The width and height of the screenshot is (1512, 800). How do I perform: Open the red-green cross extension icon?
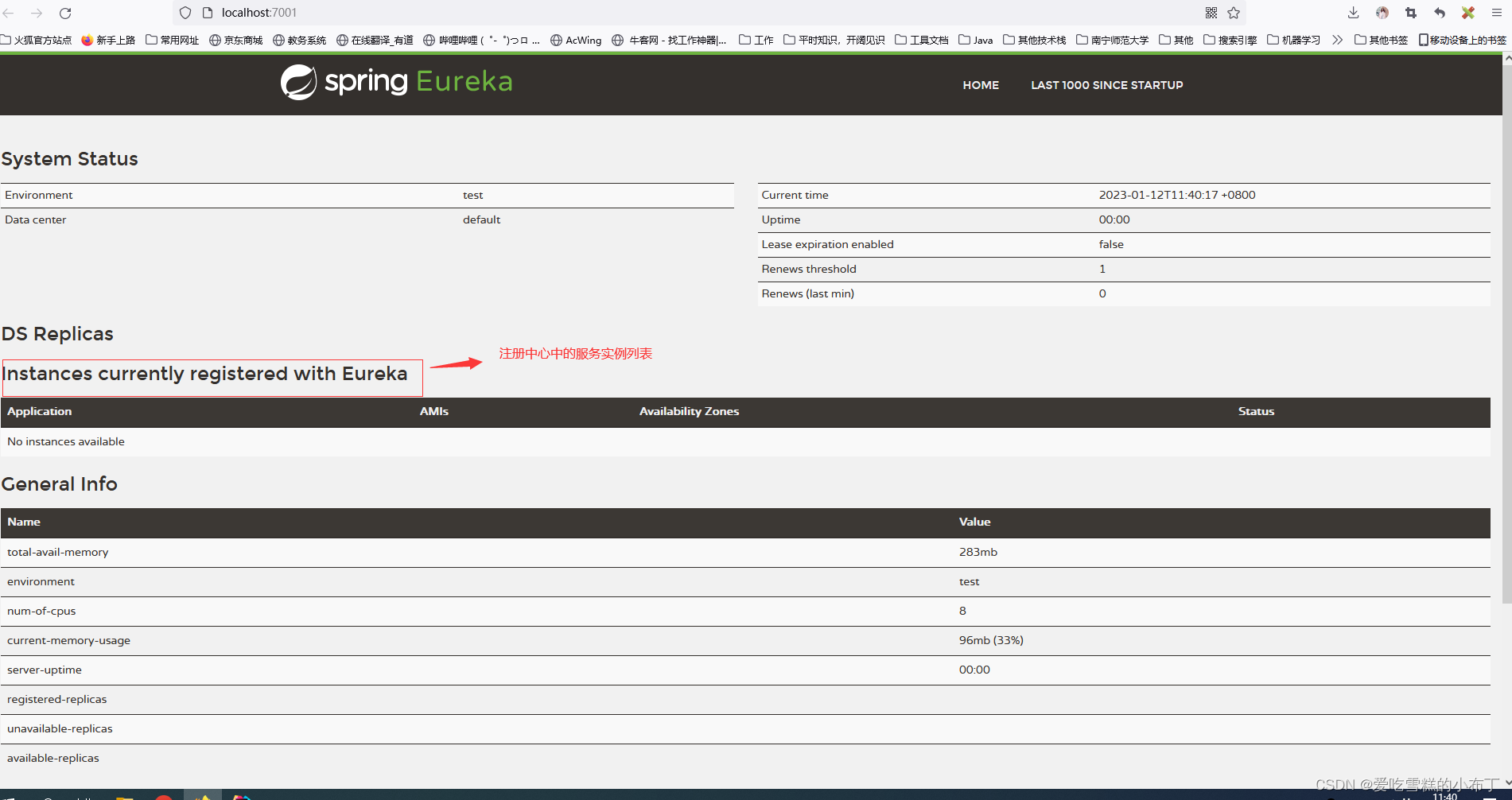[1468, 13]
